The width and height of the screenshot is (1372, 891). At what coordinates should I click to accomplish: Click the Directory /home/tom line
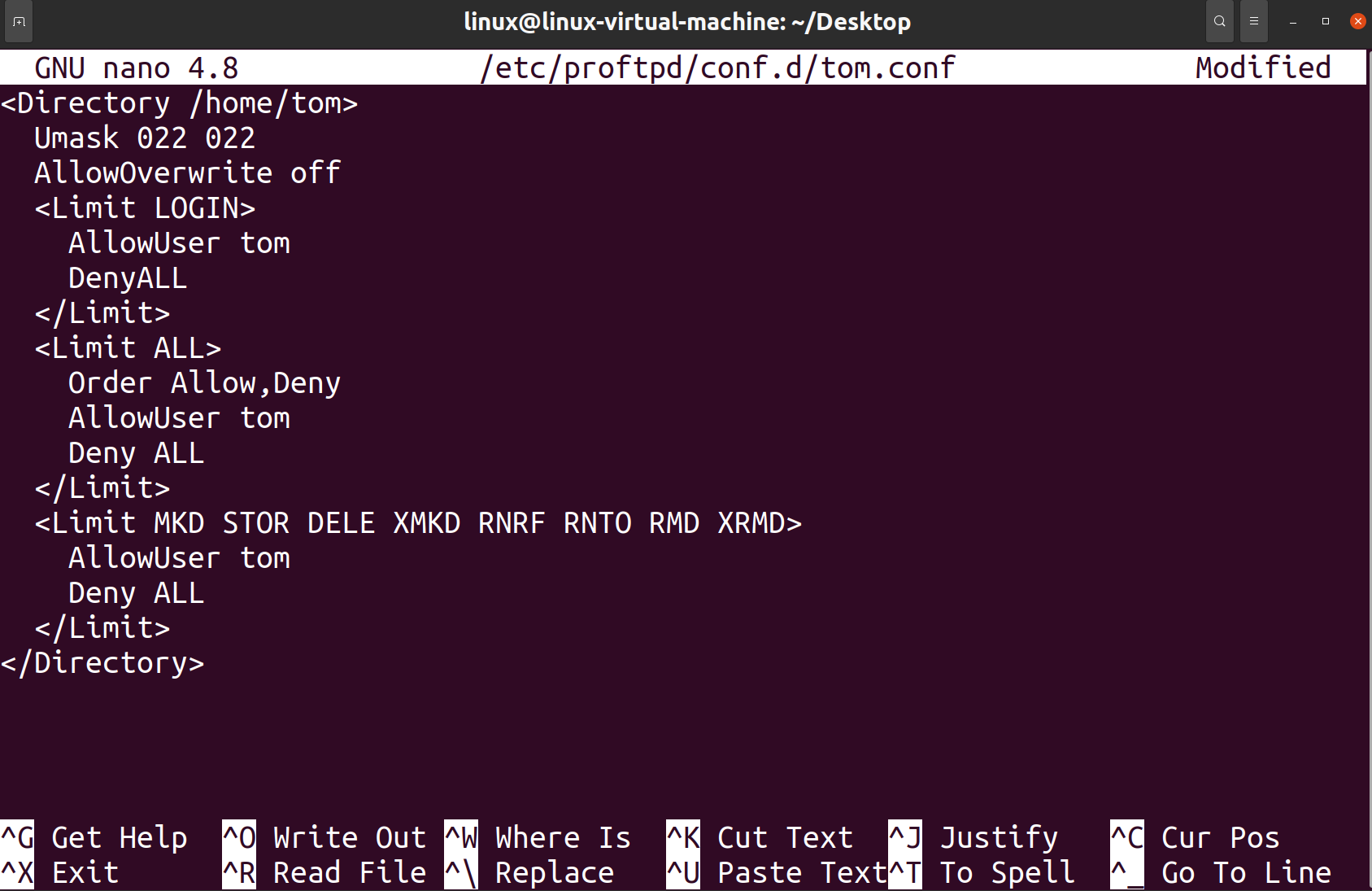[179, 103]
